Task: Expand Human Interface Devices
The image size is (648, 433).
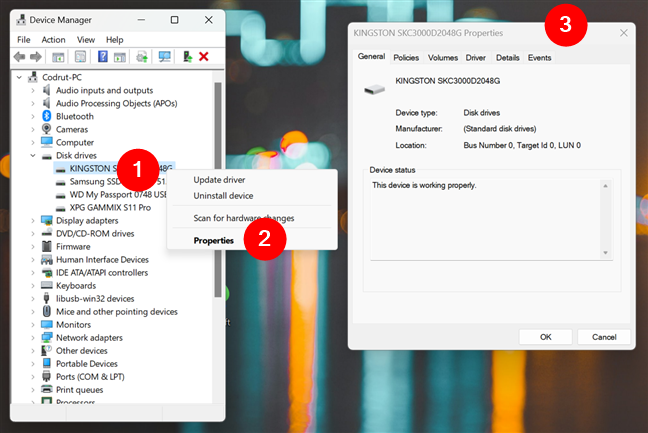Action: click(33, 259)
